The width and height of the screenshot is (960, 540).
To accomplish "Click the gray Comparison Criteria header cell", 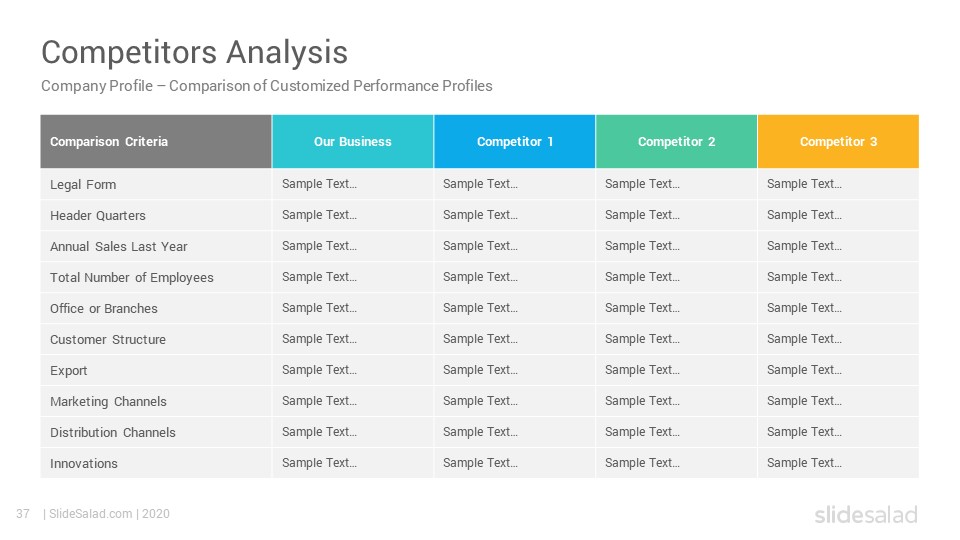I will point(156,141).
